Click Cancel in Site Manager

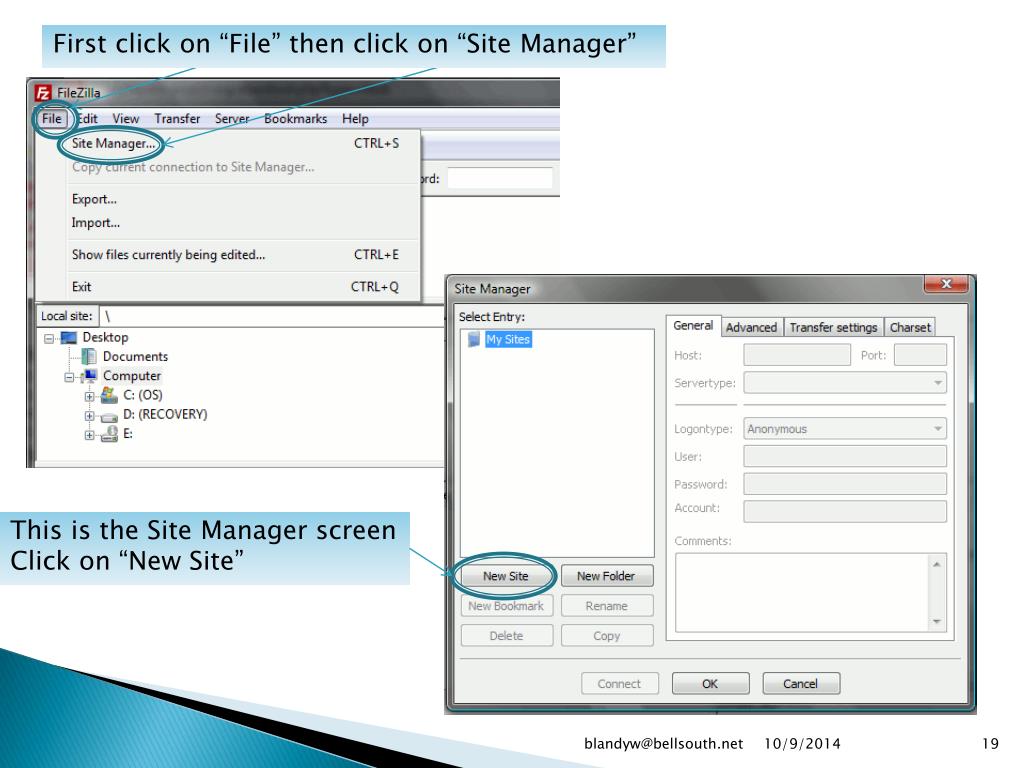[x=801, y=684]
